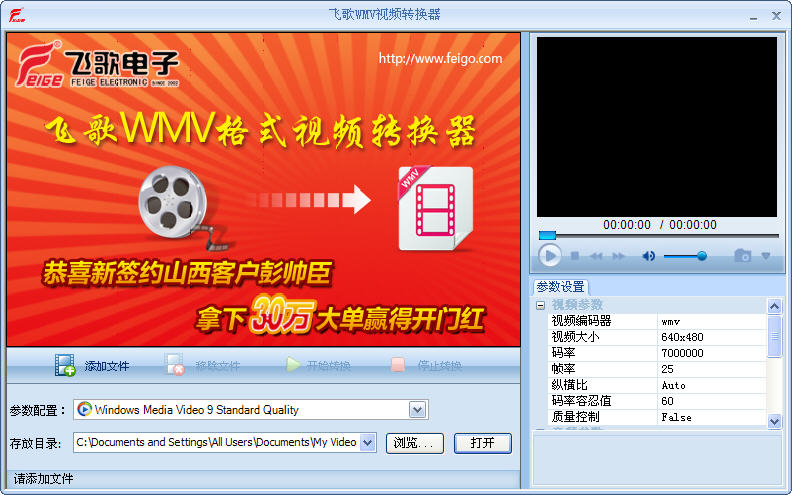Click the 添加文件 add file icon
This screenshot has width=792, height=495.
65,365
